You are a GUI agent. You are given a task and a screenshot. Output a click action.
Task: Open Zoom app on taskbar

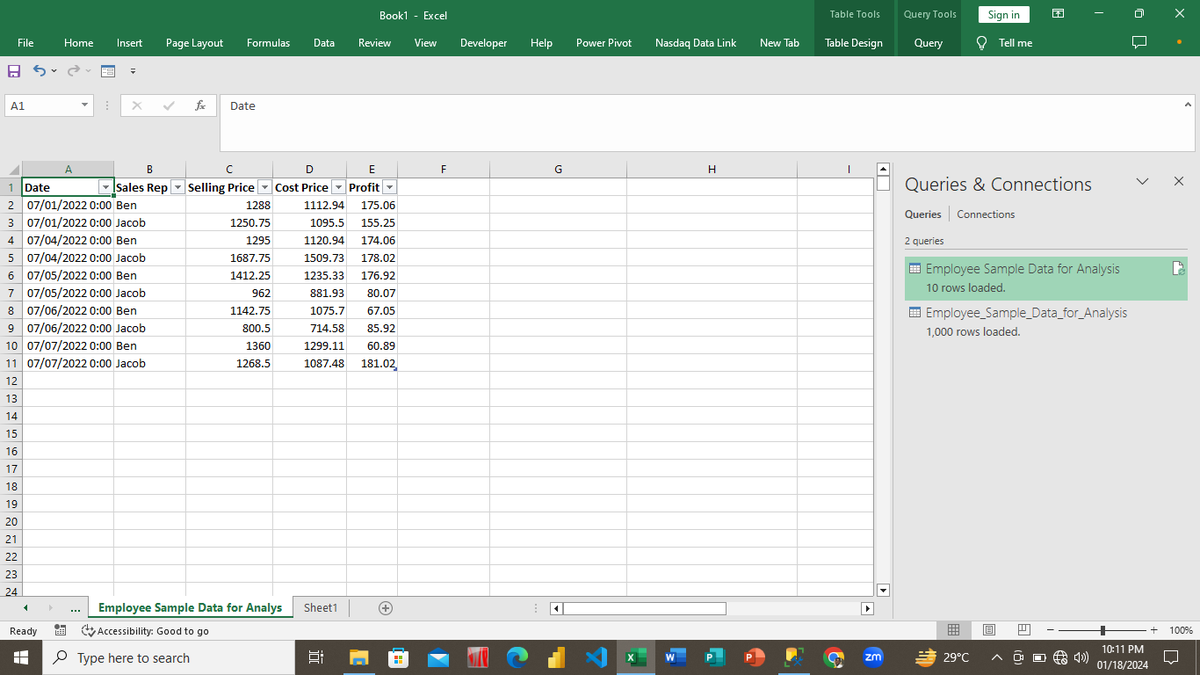pyautogui.click(x=872, y=658)
